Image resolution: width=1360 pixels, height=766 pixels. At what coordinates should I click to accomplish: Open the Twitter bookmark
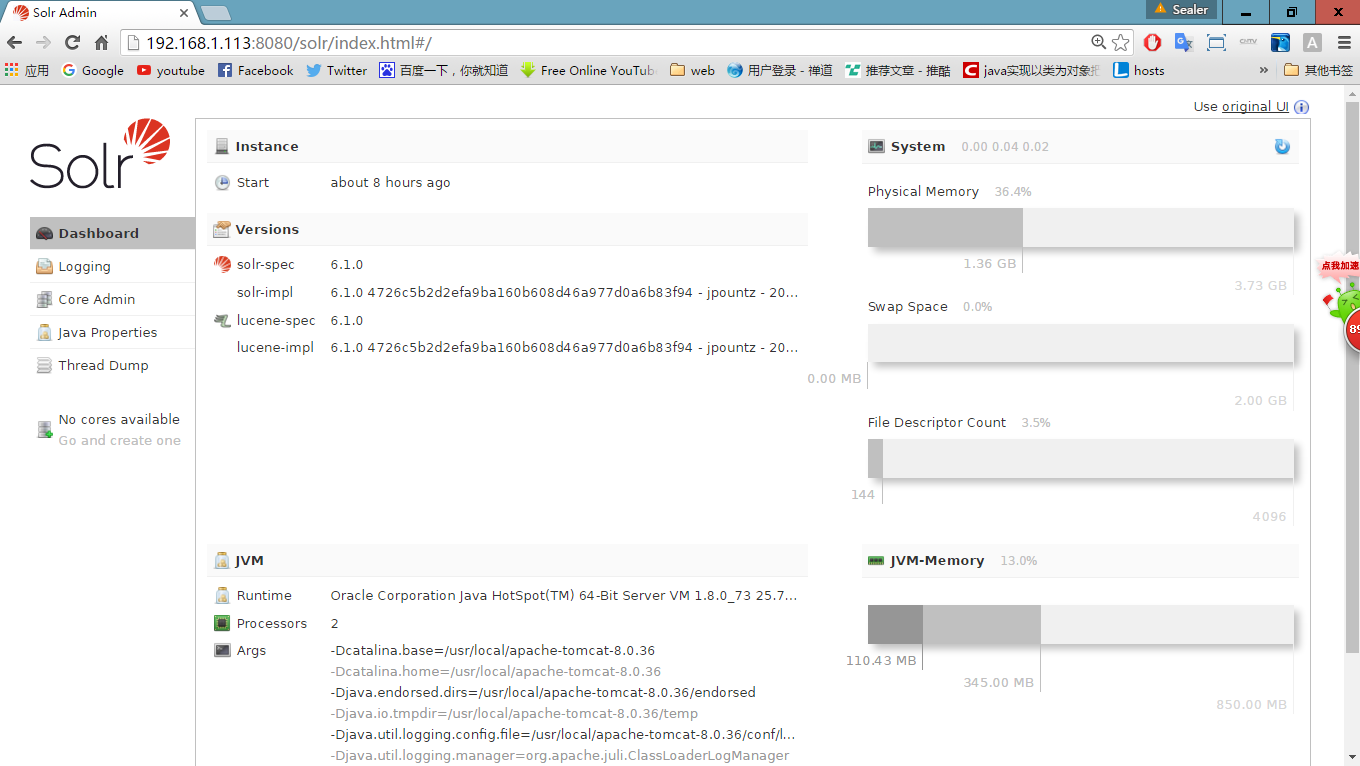click(x=336, y=71)
